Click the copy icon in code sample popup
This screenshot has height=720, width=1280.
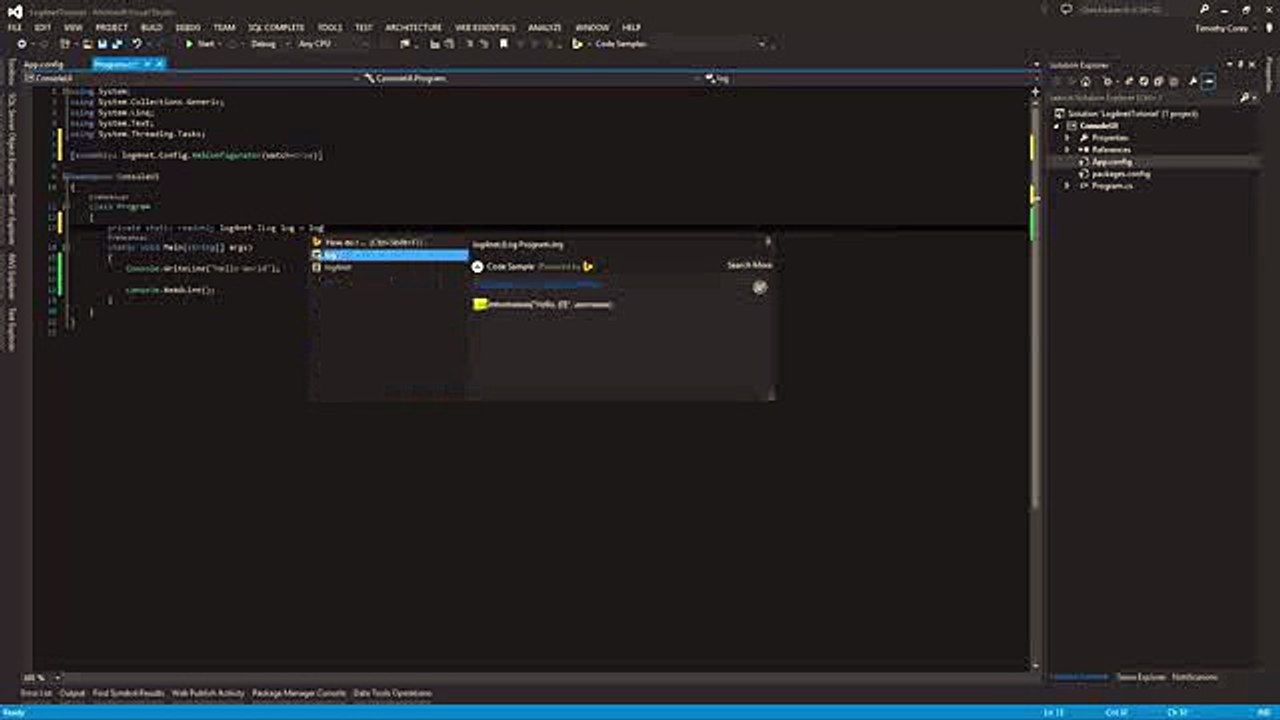(760, 287)
